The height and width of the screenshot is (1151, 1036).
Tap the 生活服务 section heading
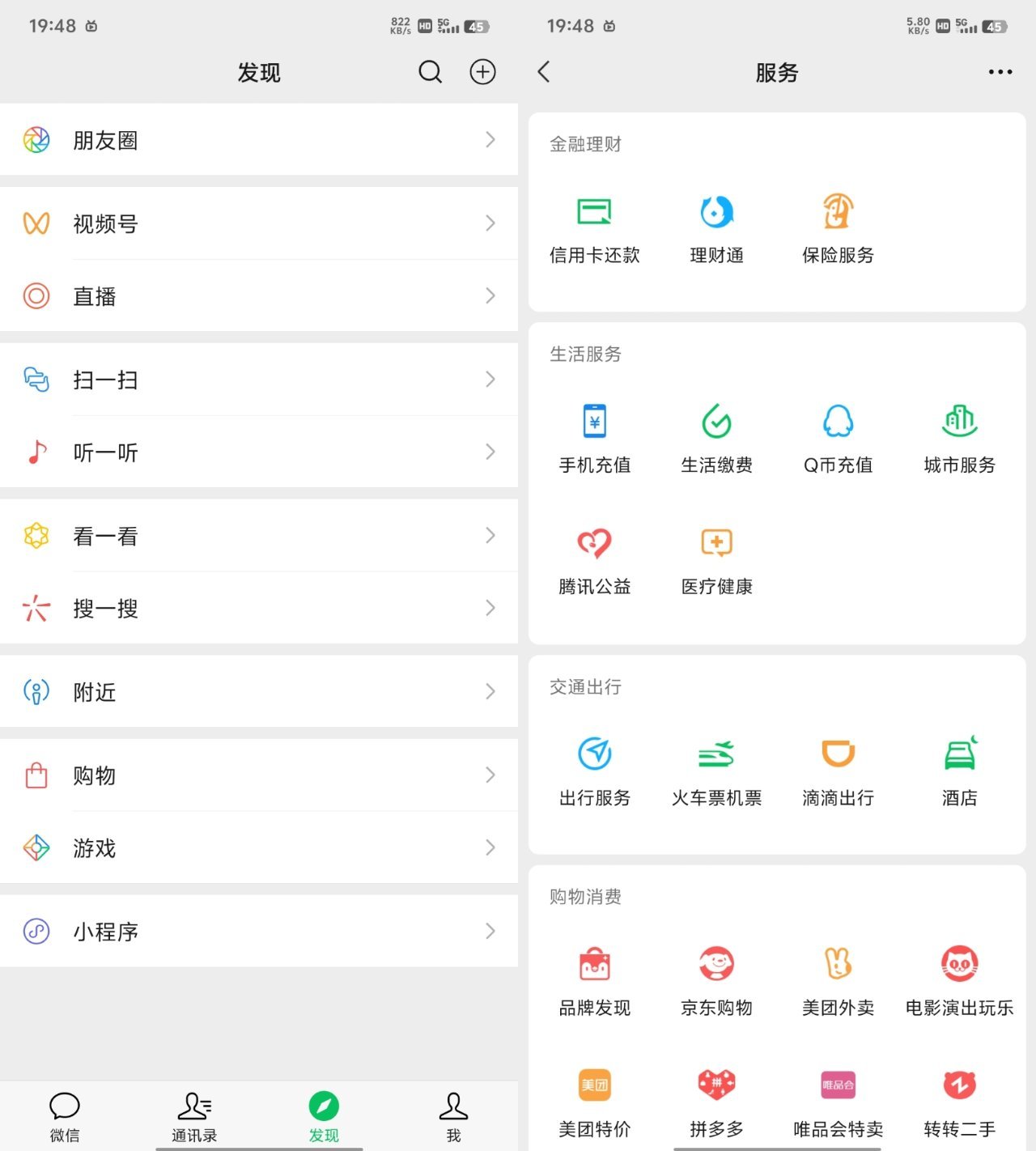pyautogui.click(x=585, y=354)
